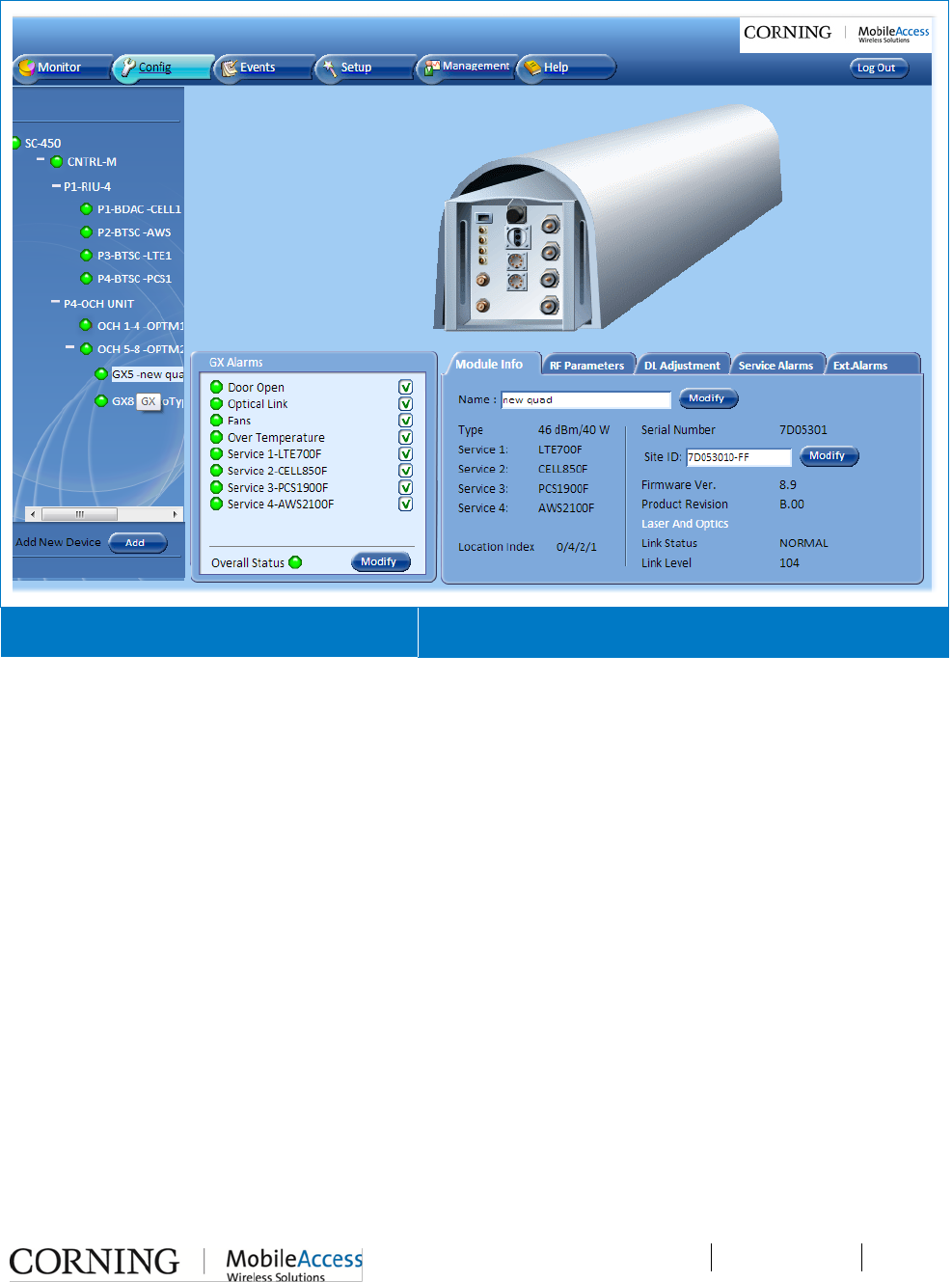Click the Service 1-LTE700F status LED
Viewport: 952px width, 1282px height.
[217, 453]
